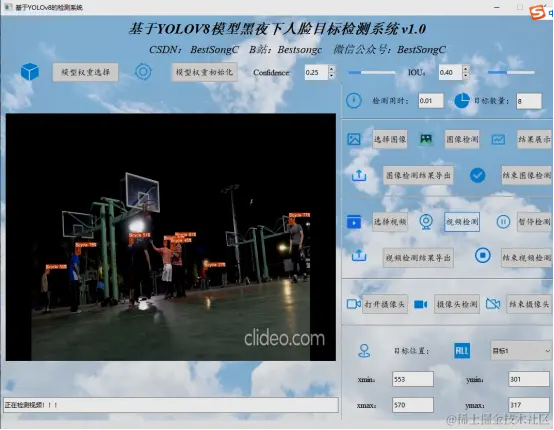The height and width of the screenshot is (430, 554).
Task: Click the 图像检测结果导出 button
Action: click(x=418, y=175)
